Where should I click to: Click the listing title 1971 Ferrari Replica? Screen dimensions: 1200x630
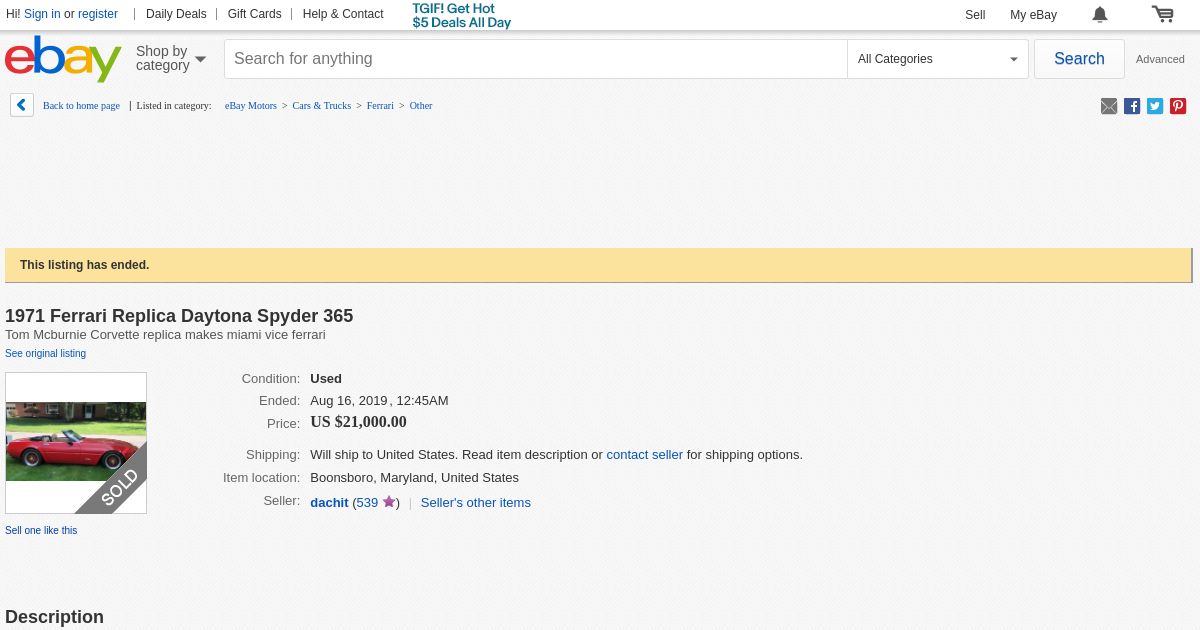tap(179, 316)
